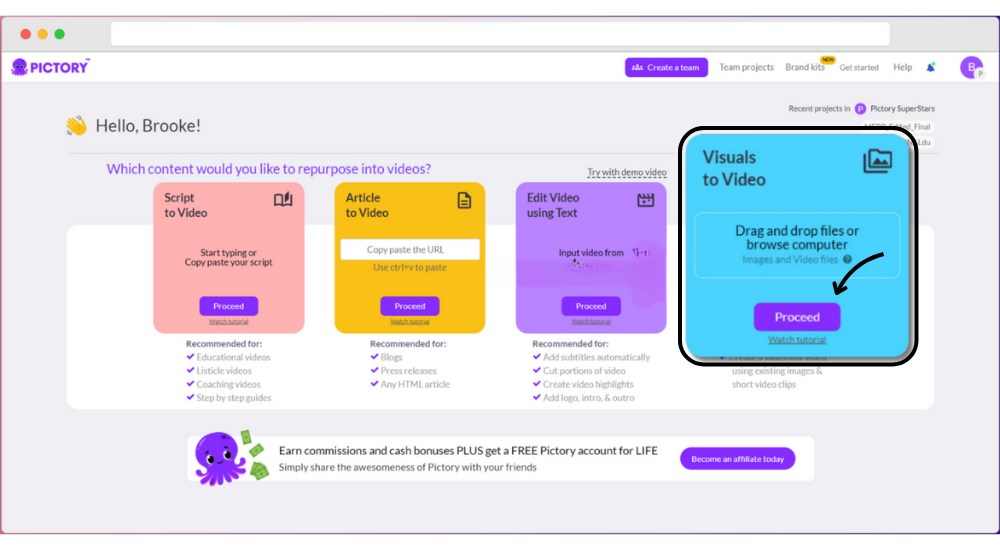Click the macOS green maximize window dot
This screenshot has width=1000, height=550.
(x=59, y=34)
